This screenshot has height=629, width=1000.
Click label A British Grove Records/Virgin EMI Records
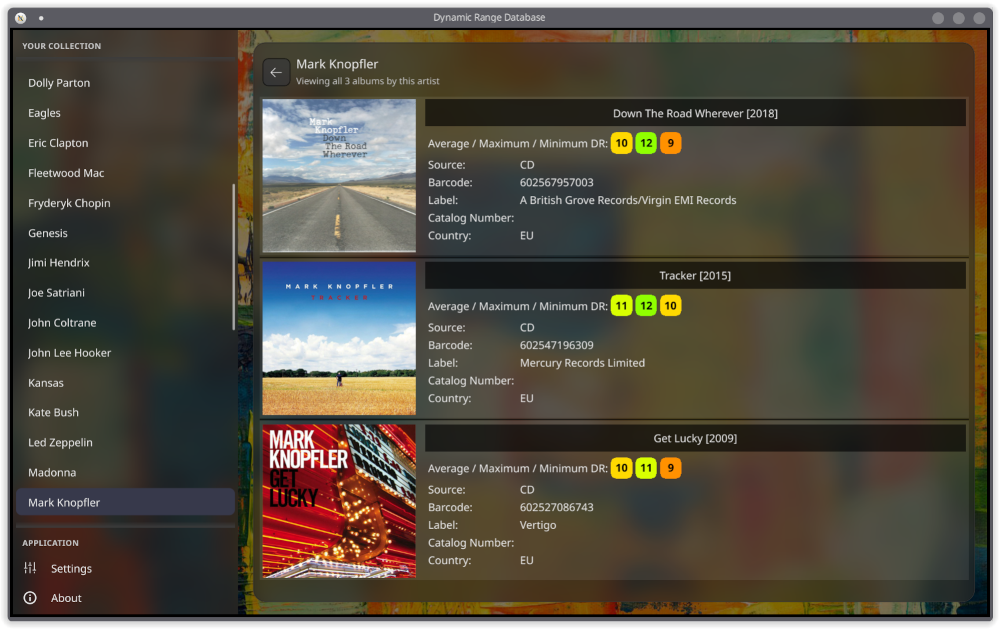(x=628, y=200)
